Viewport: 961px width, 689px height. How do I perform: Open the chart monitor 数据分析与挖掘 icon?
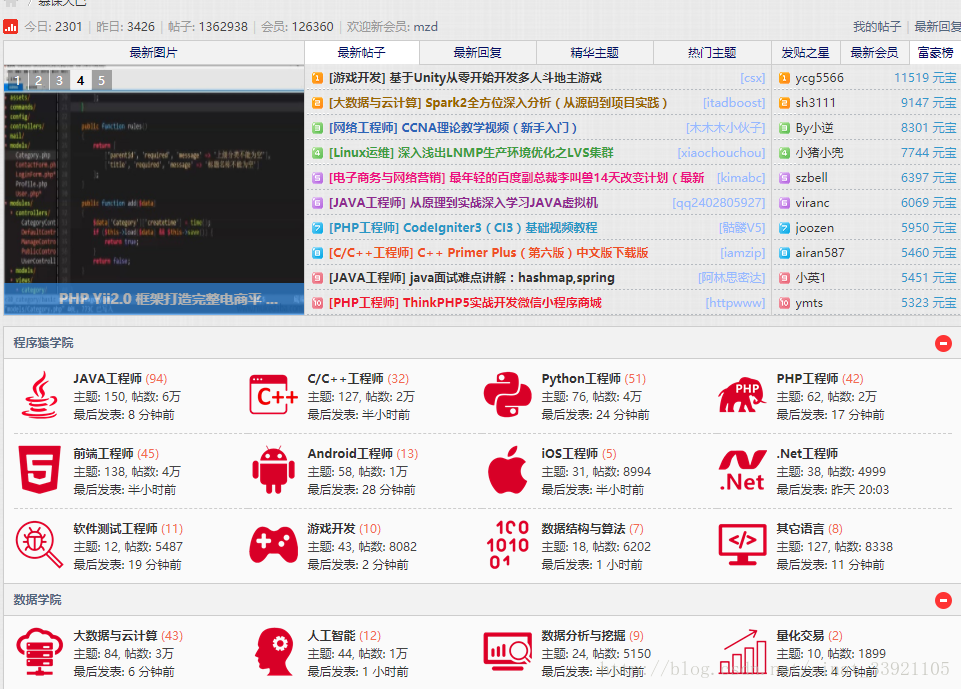[507, 652]
